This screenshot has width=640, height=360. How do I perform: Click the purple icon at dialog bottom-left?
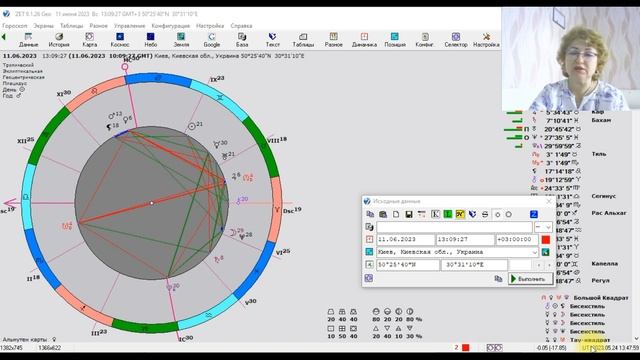pyautogui.click(x=369, y=278)
